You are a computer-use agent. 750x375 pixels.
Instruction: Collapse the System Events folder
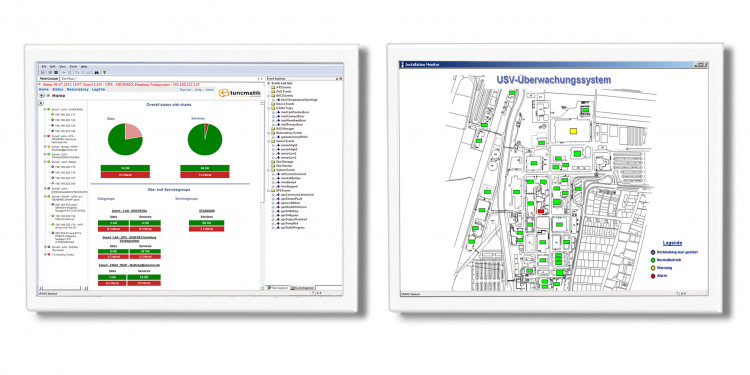pyautogui.click(x=269, y=169)
